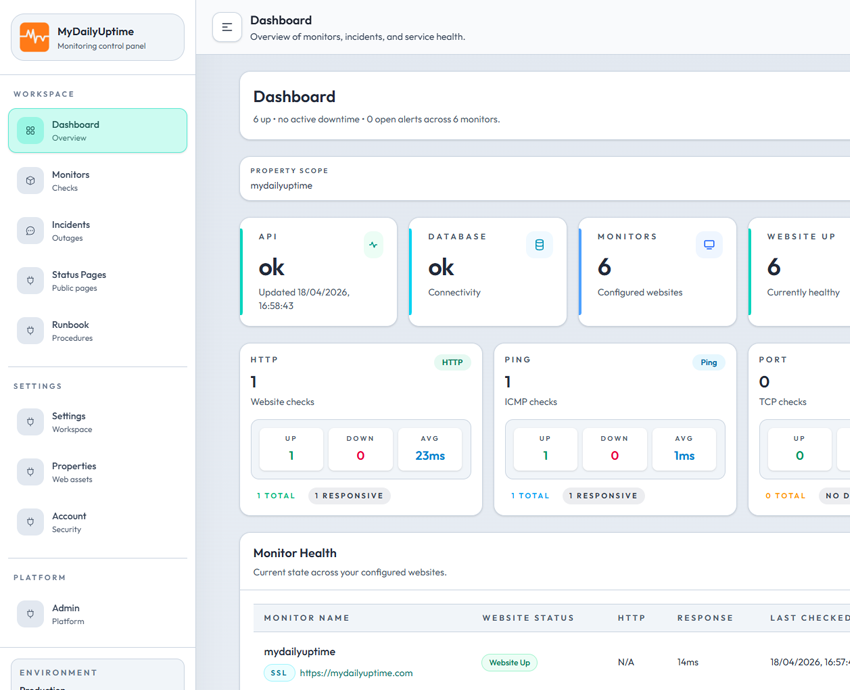Click the PING average 1ms value

(684, 456)
